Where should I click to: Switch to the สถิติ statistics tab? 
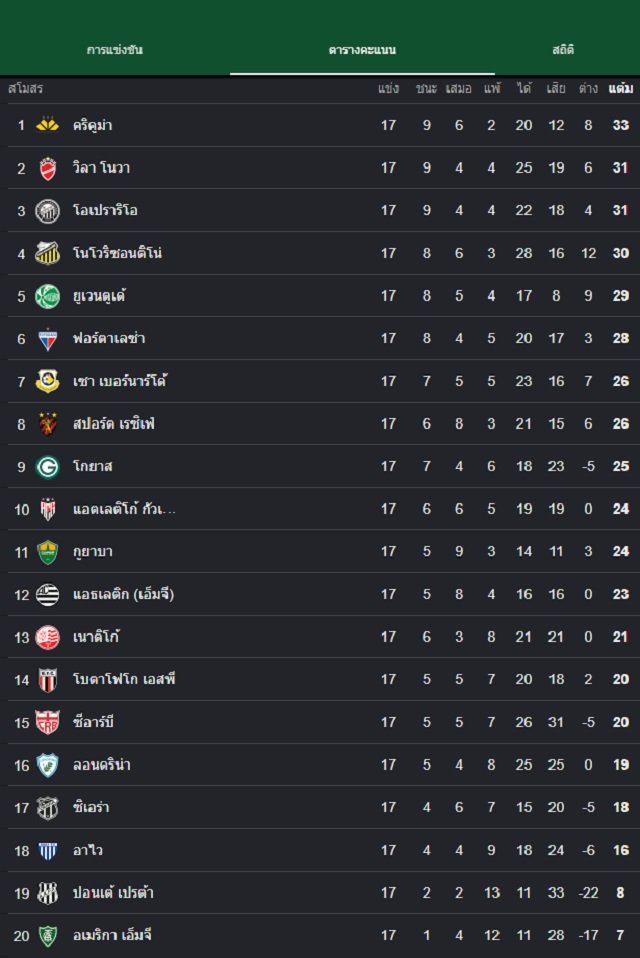tap(563, 49)
